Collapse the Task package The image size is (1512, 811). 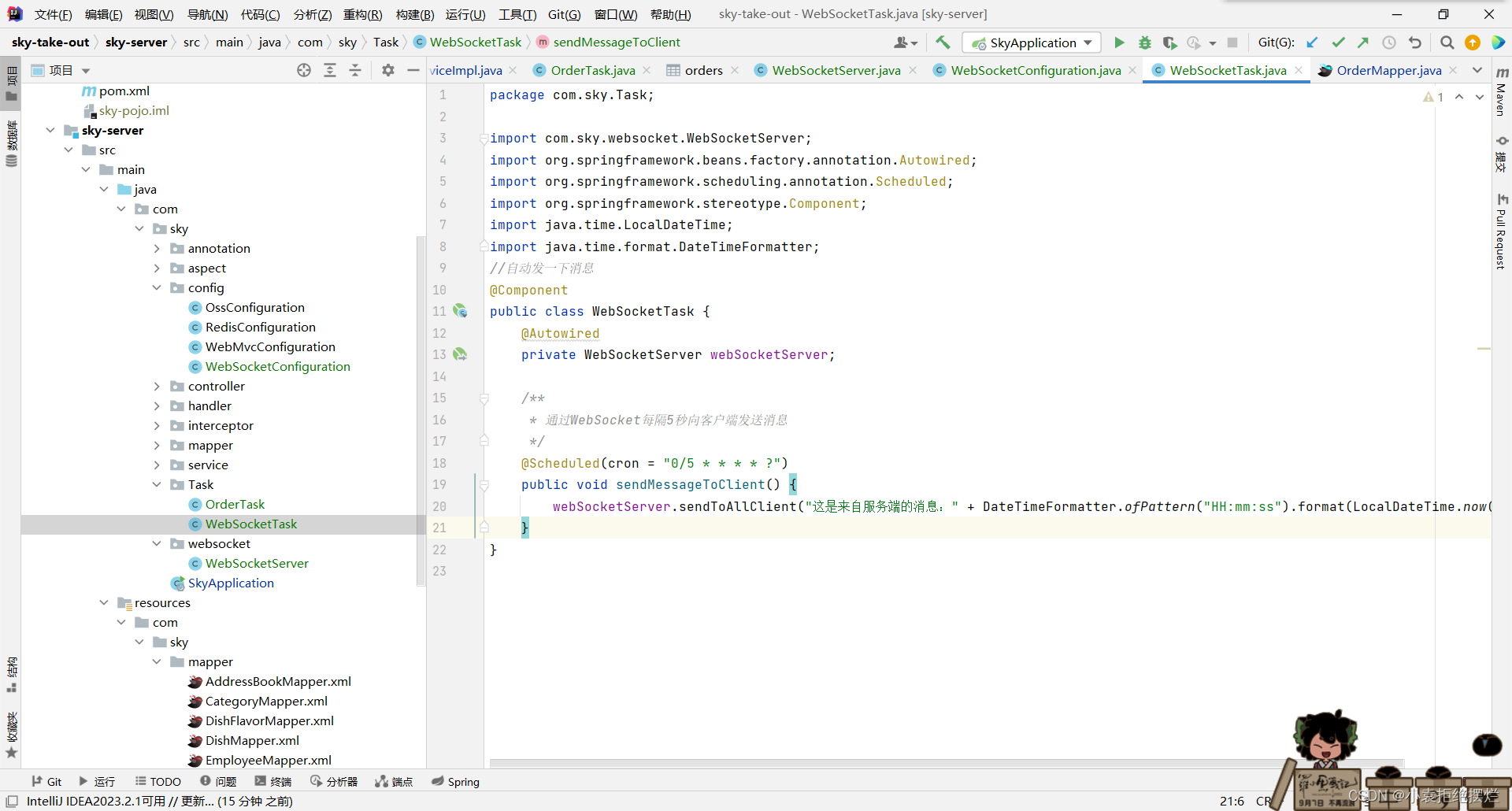pos(157,484)
